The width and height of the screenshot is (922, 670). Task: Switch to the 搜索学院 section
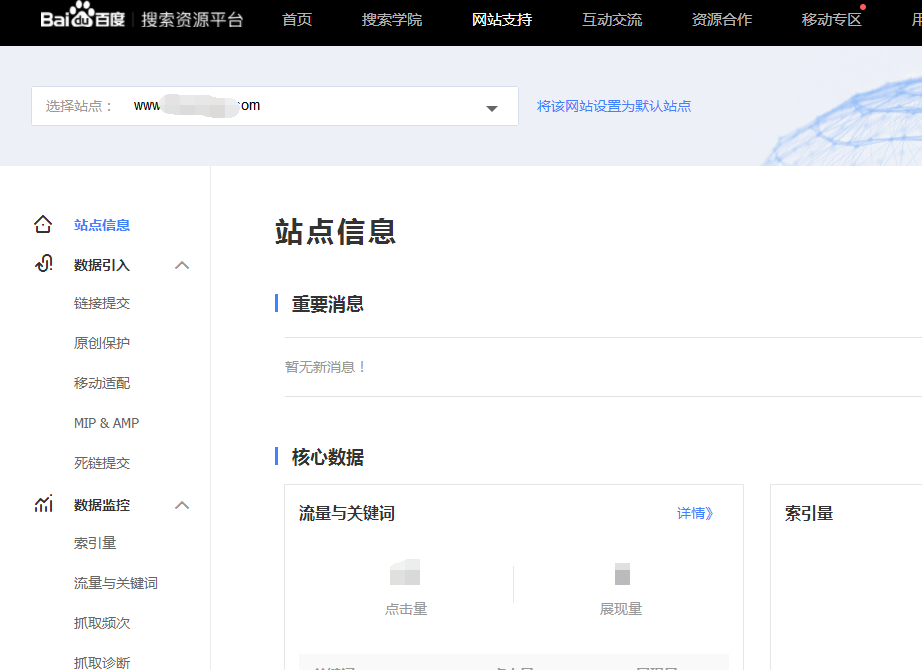tap(391, 19)
